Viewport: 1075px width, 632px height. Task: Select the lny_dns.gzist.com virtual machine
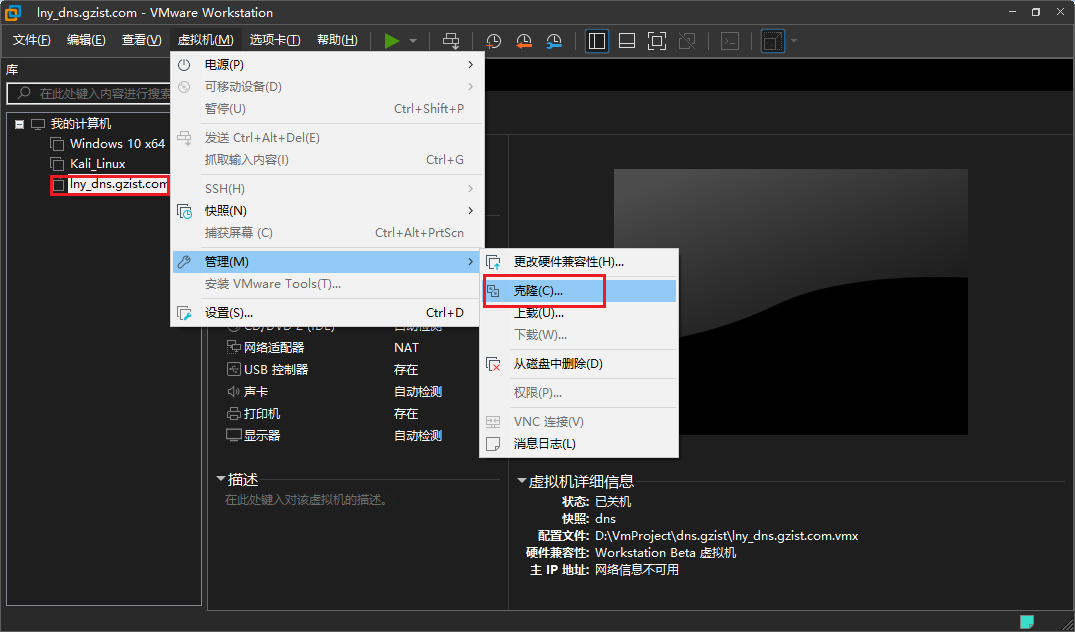(x=119, y=184)
